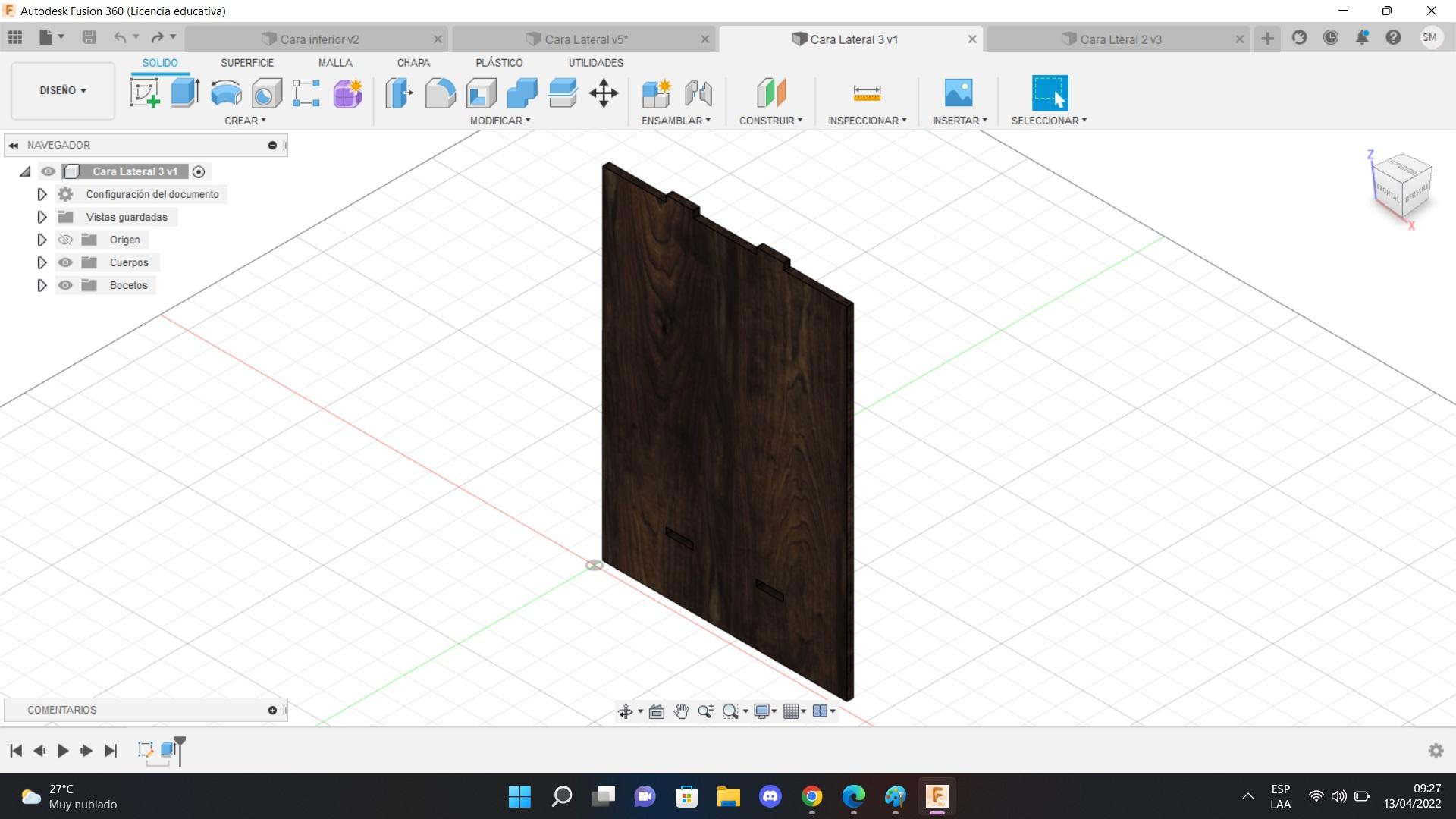Click the Measure ruler icon
This screenshot has width=1456, height=819.
pos(867,93)
